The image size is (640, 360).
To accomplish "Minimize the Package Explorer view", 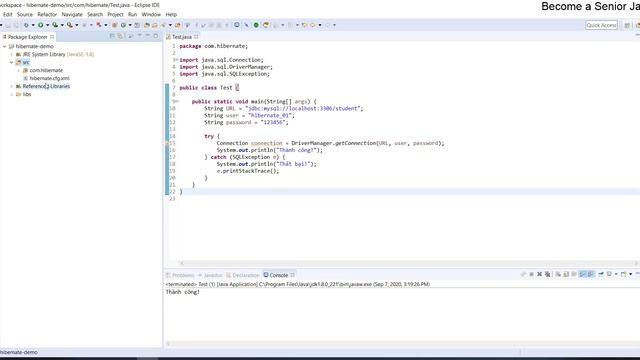I will click(x=148, y=36).
